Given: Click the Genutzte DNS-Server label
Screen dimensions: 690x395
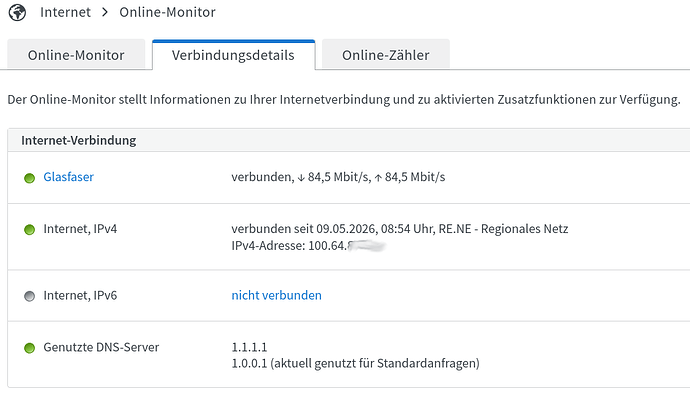Looking at the screenshot, I should pos(101,347).
